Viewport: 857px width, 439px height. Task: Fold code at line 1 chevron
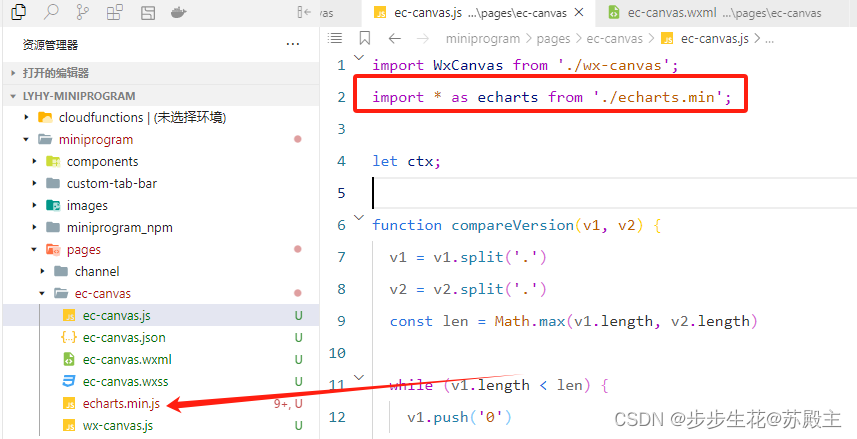(359, 57)
